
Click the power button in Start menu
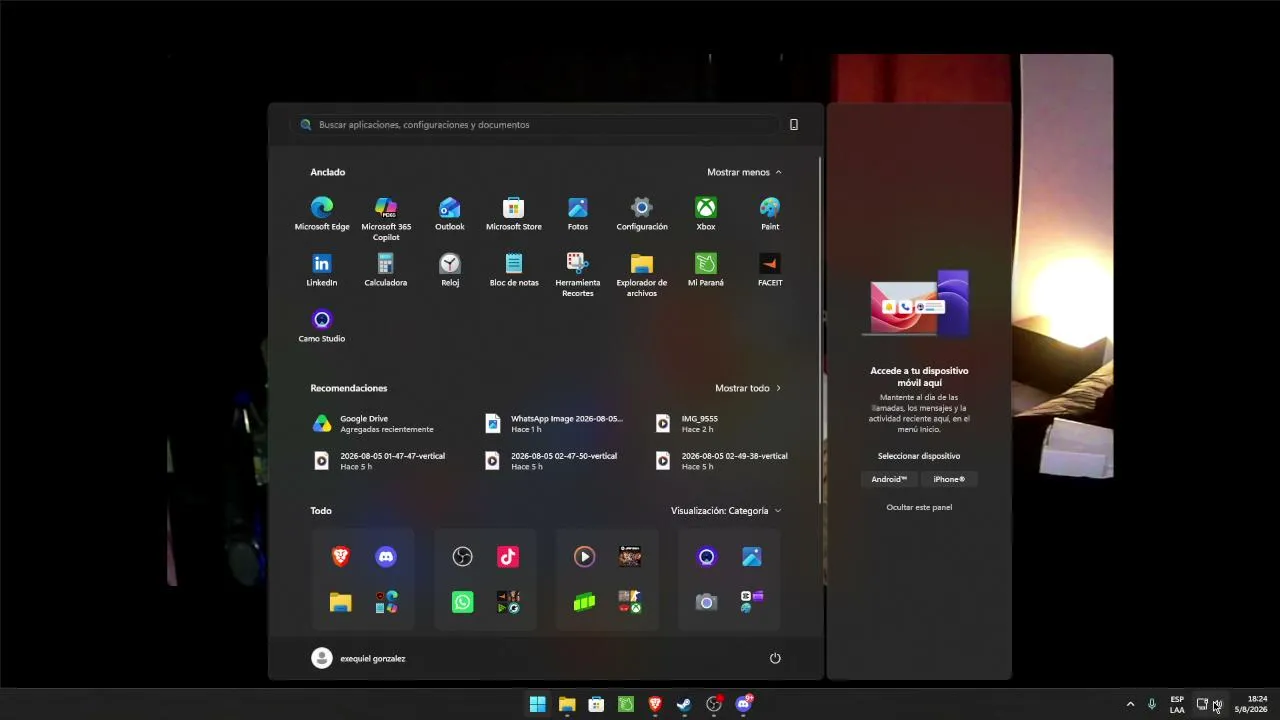pyautogui.click(x=775, y=658)
